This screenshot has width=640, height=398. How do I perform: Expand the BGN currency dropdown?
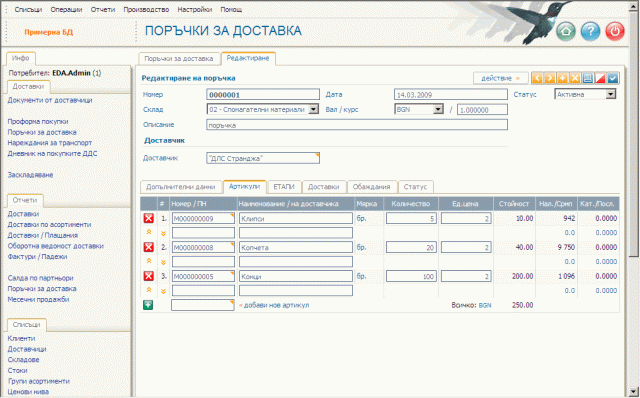[438, 109]
